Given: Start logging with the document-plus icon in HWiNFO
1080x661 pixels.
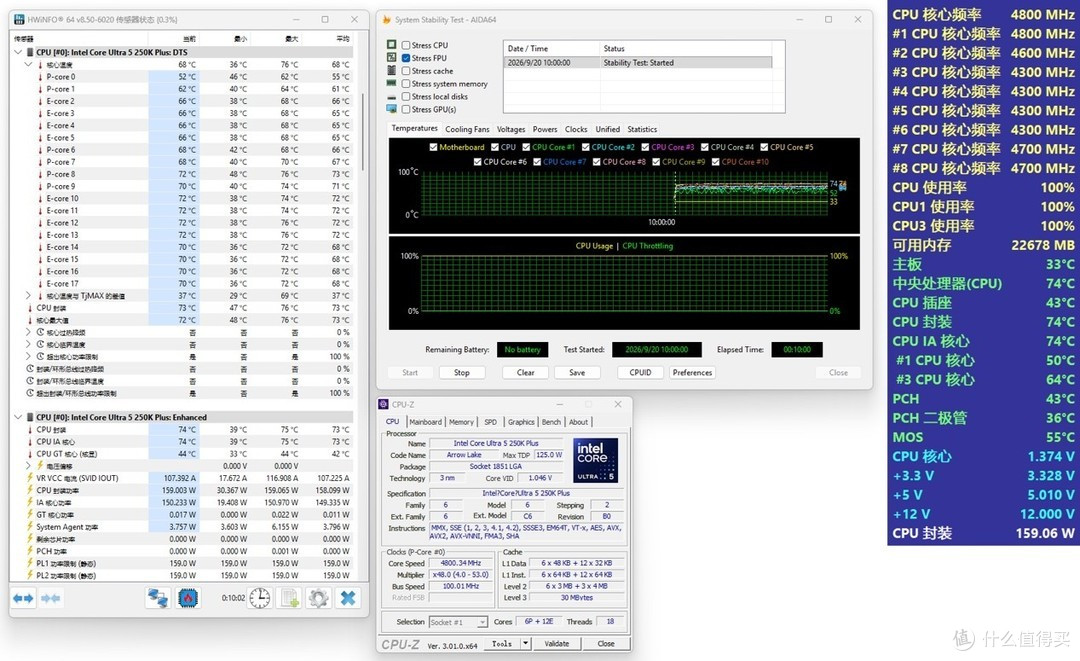Looking at the screenshot, I should tap(289, 598).
